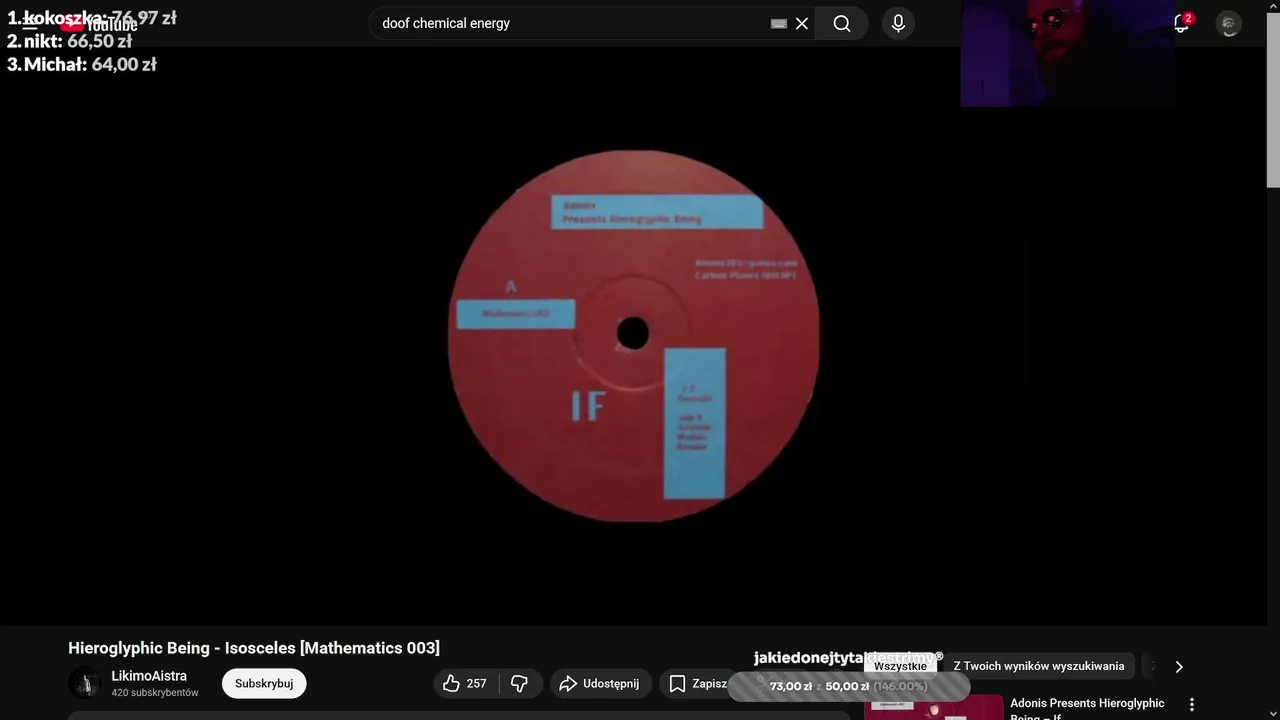Open LikimoAistra channel avatar

coord(85,683)
